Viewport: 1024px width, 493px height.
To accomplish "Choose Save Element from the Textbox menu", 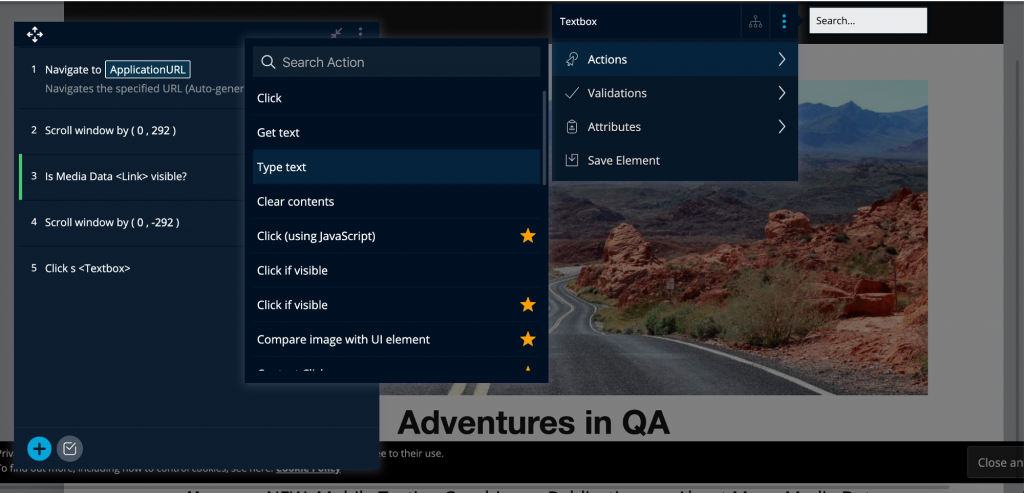I will tap(623, 160).
